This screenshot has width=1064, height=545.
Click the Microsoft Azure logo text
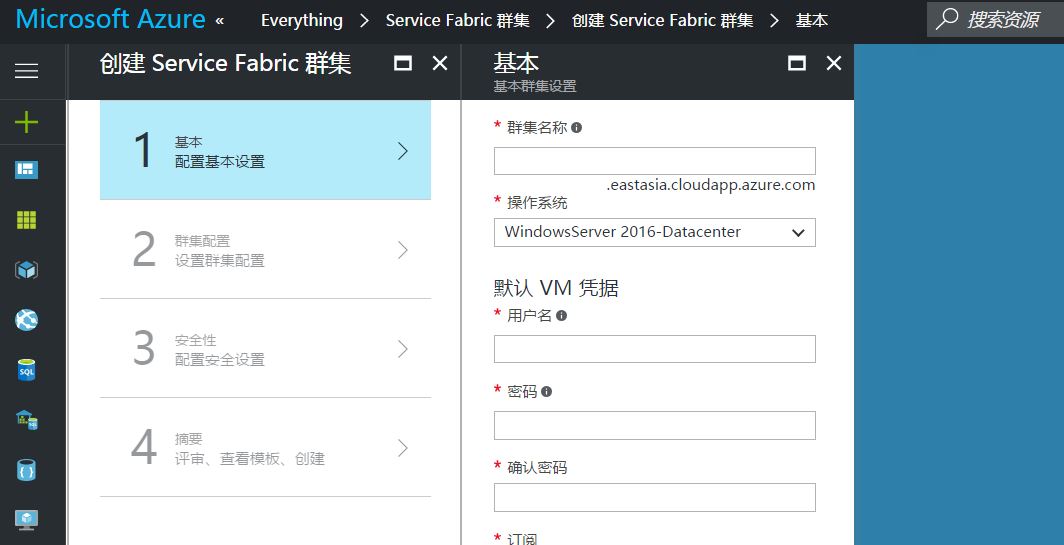110,19
